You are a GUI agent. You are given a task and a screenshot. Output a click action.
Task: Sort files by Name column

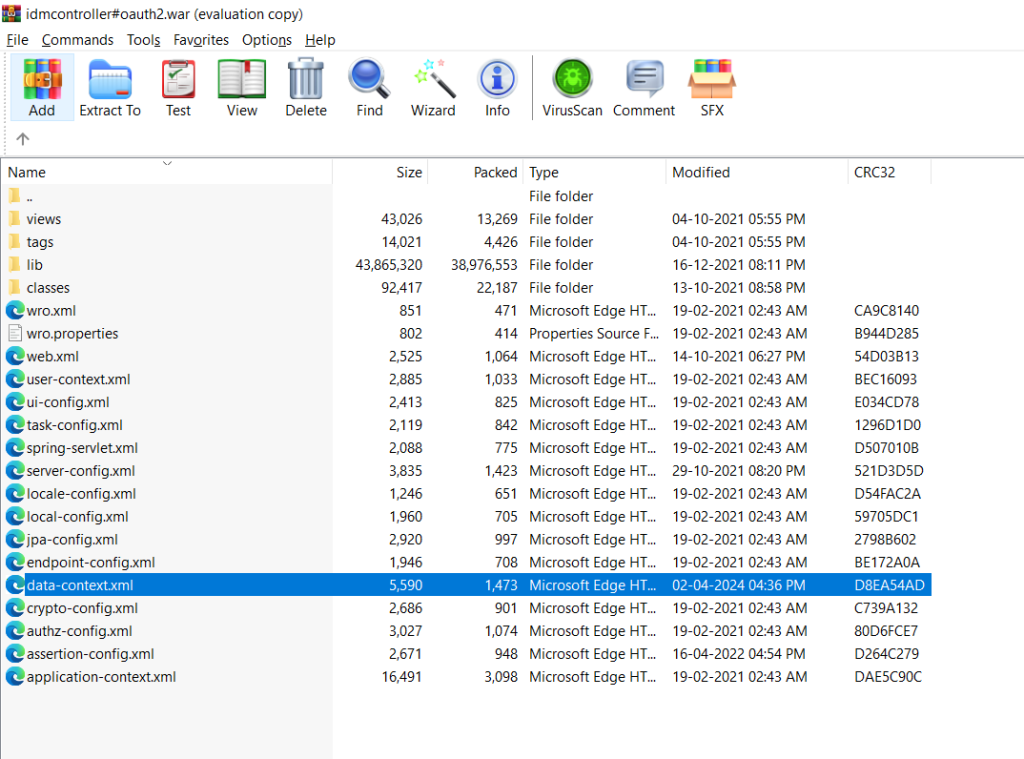pyautogui.click(x=27, y=172)
